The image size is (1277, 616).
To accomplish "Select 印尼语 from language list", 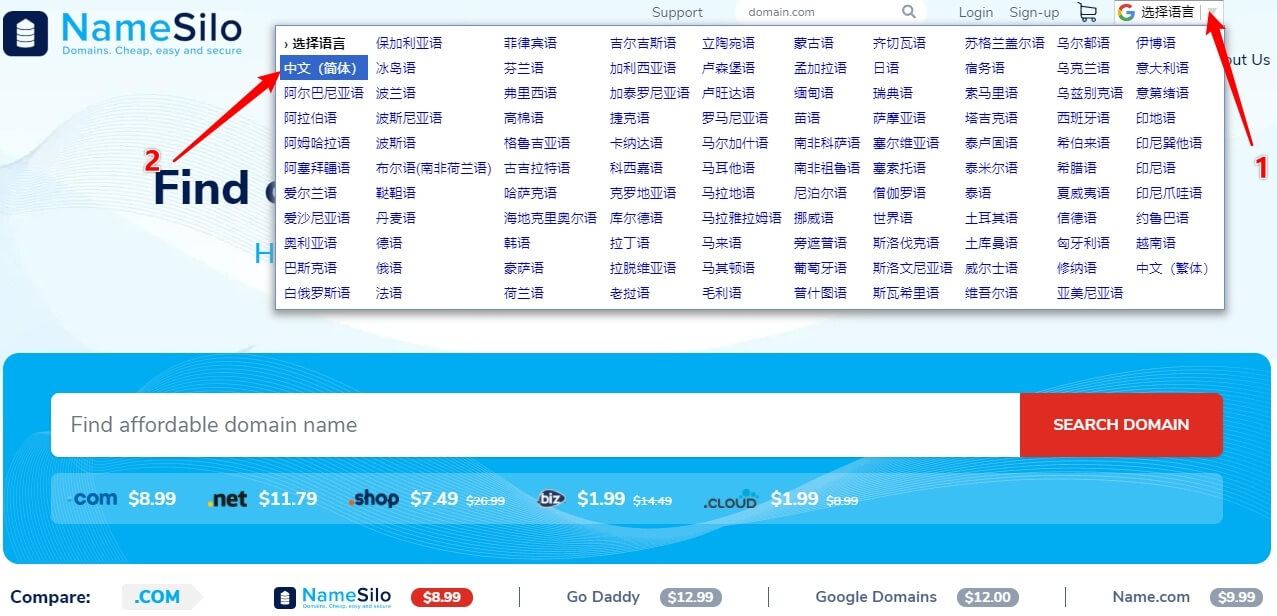I will [1155, 168].
